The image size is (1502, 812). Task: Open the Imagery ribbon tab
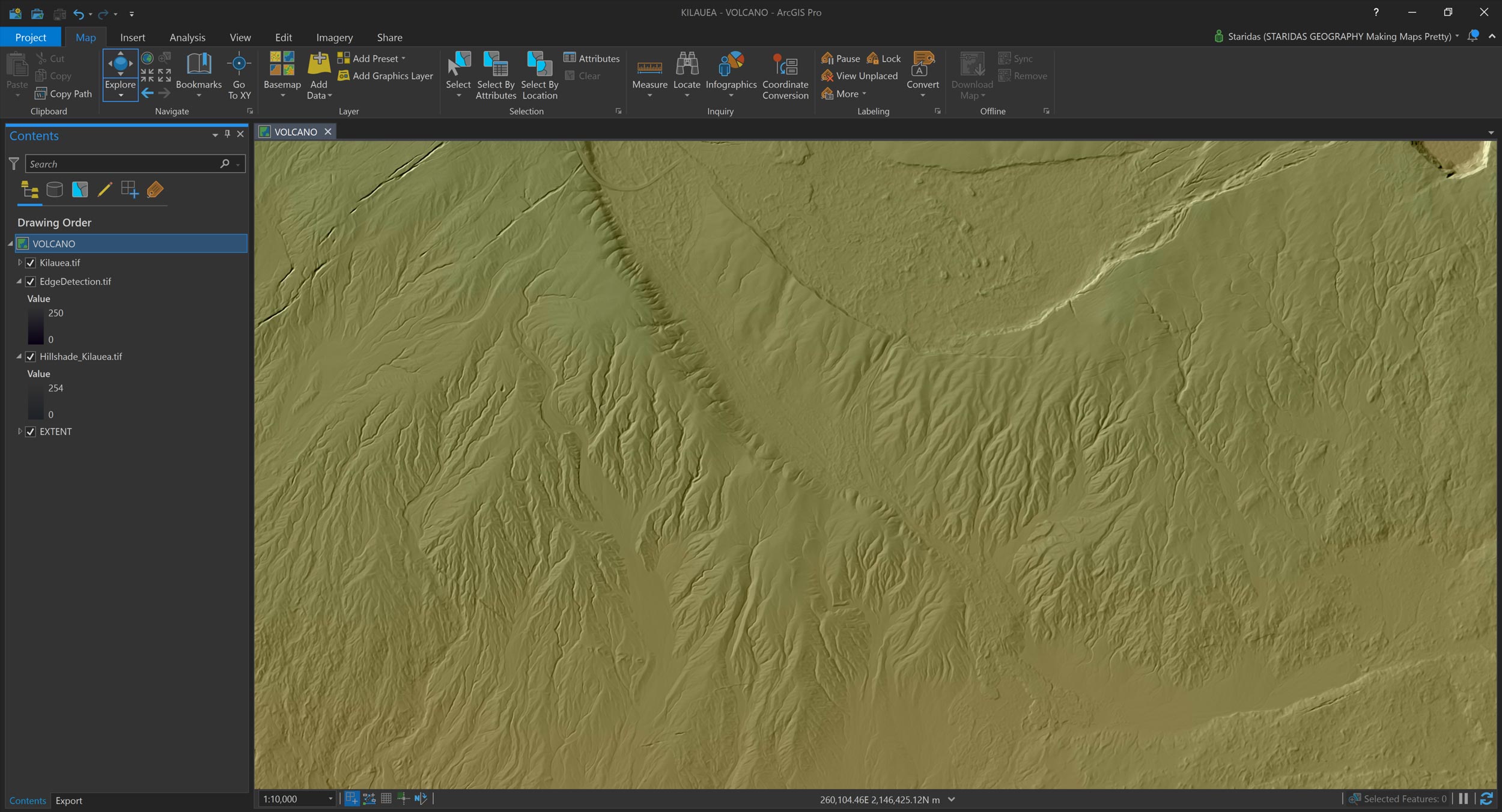click(x=334, y=37)
